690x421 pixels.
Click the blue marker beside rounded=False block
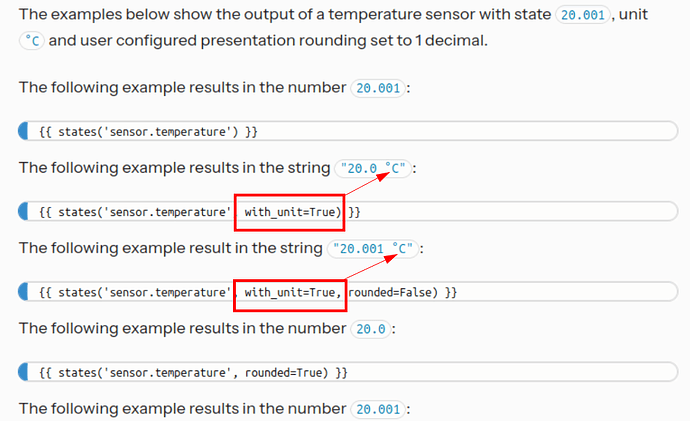23,292
